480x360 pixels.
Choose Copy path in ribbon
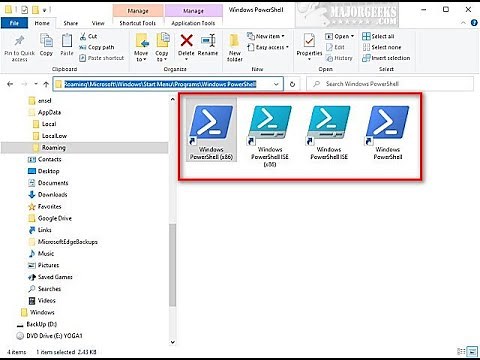tap(97, 47)
